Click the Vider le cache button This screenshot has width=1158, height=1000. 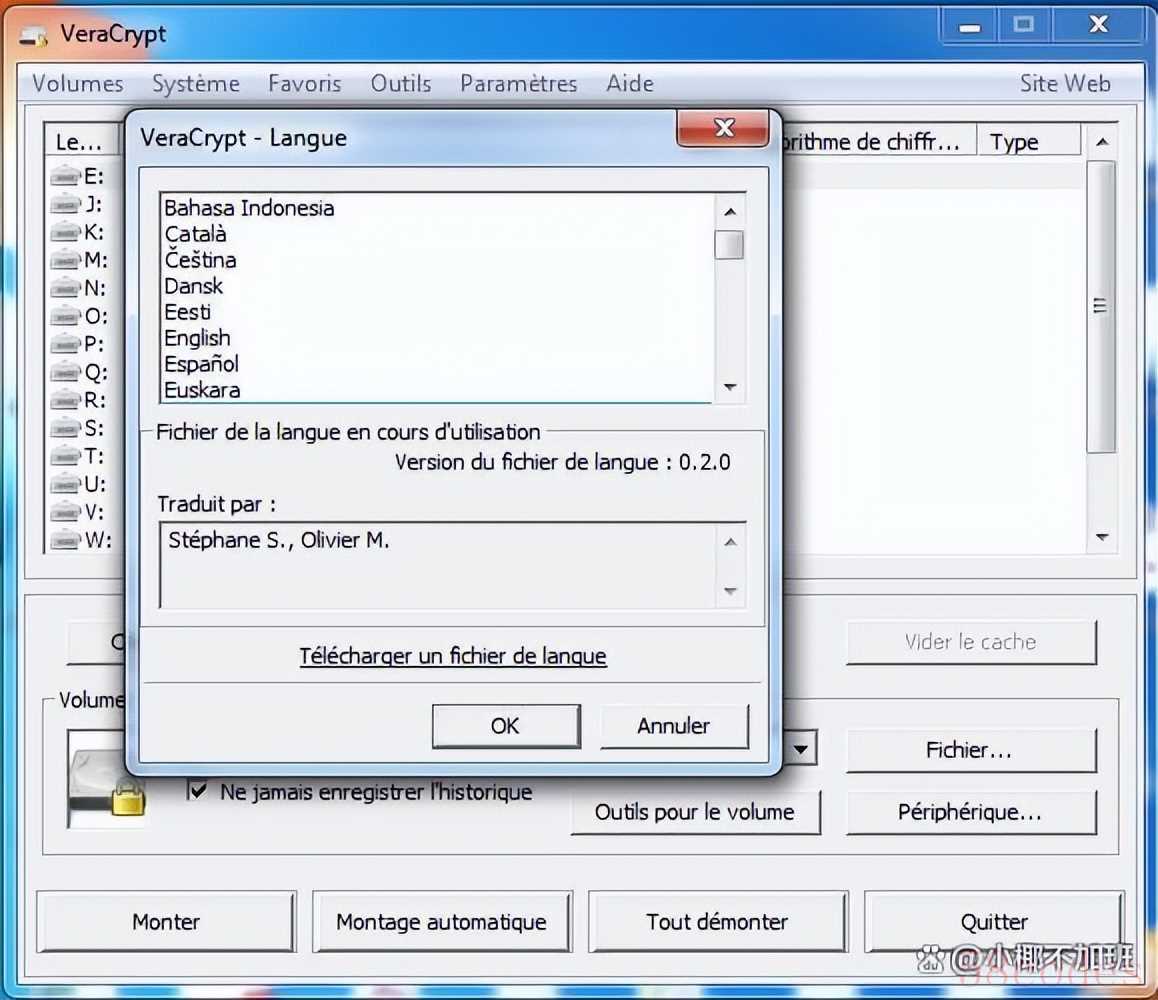970,642
